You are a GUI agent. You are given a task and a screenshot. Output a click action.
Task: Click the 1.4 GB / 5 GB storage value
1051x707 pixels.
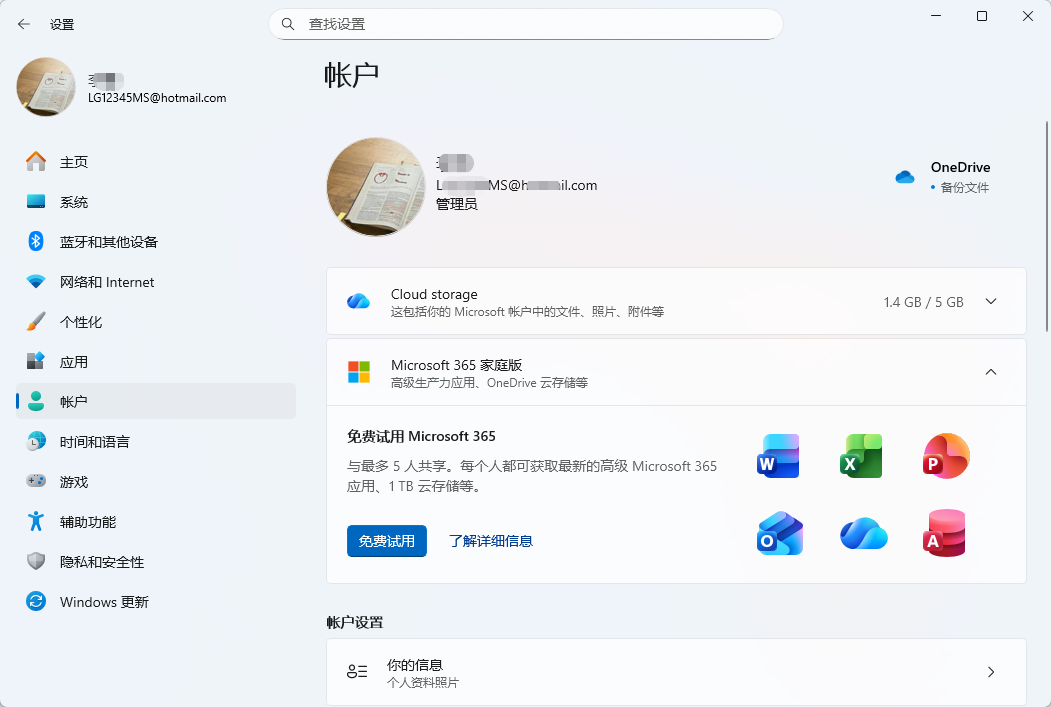click(x=923, y=302)
